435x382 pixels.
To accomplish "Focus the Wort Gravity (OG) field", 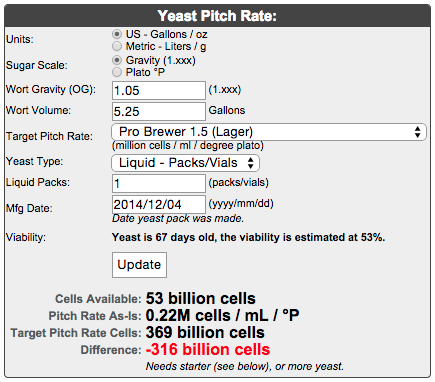I will (159, 90).
